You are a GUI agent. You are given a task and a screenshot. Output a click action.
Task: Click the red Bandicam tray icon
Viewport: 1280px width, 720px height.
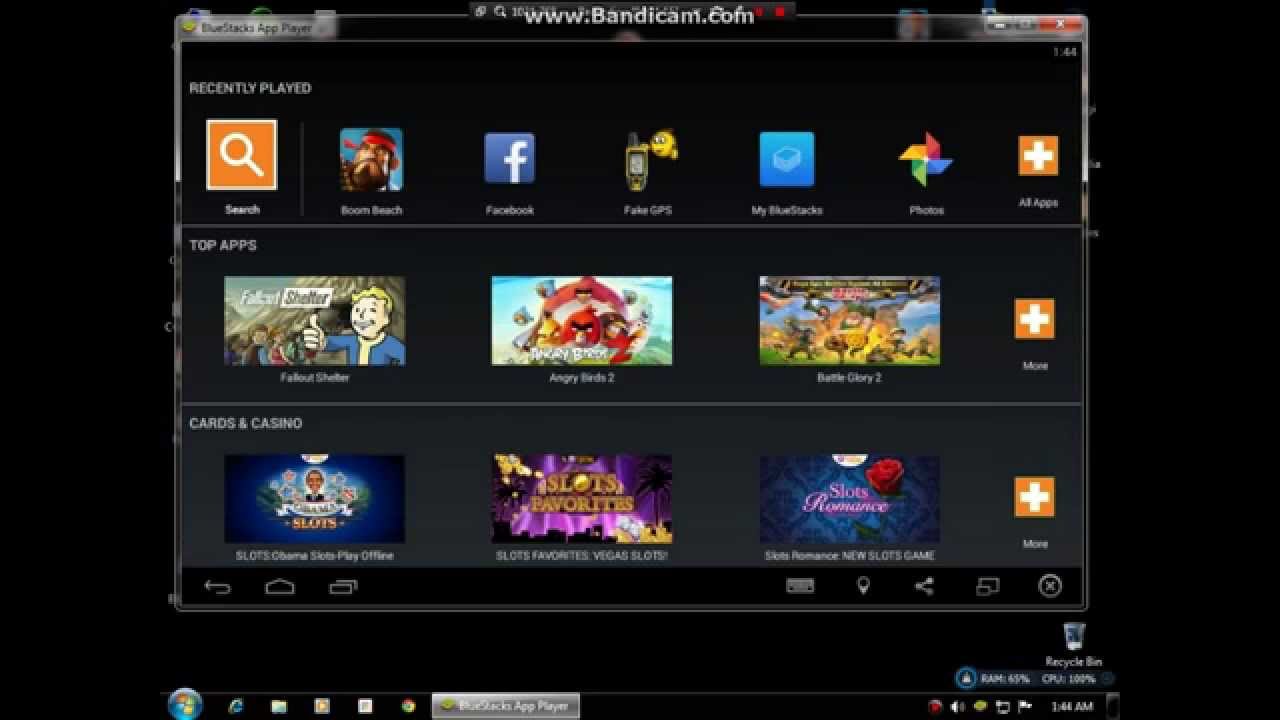tap(935, 707)
